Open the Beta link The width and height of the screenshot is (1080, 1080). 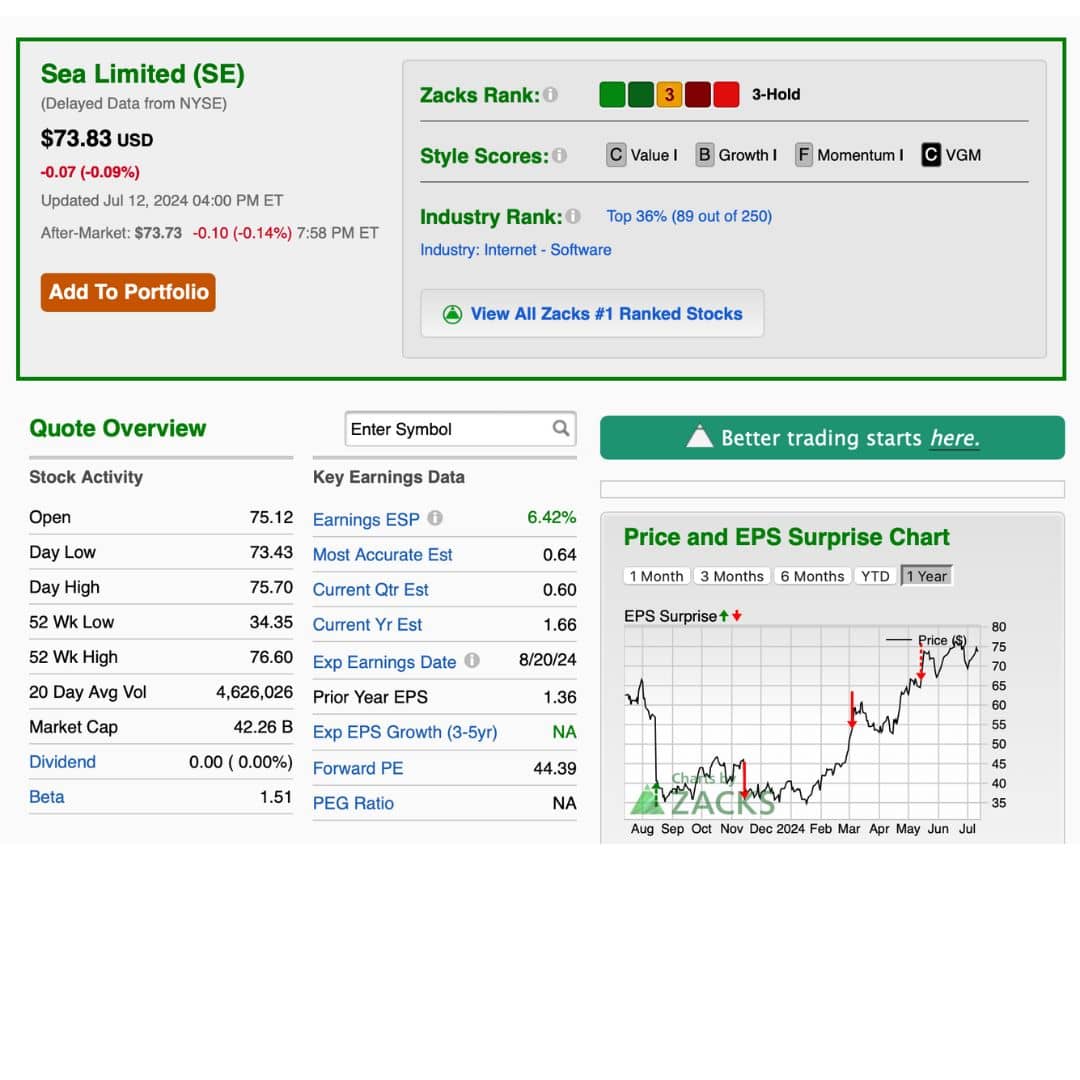click(47, 797)
